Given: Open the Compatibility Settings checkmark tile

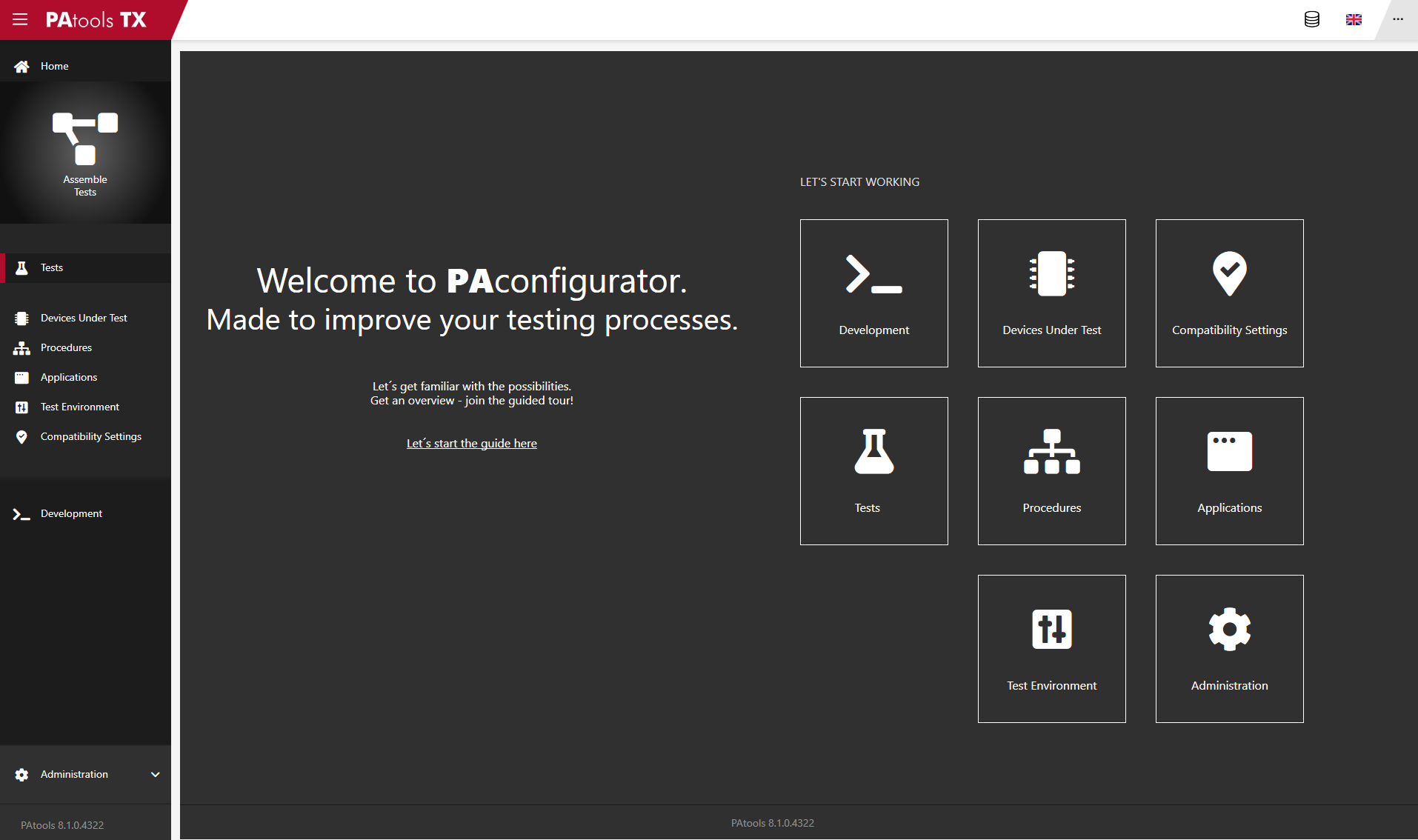Looking at the screenshot, I should point(1229,293).
